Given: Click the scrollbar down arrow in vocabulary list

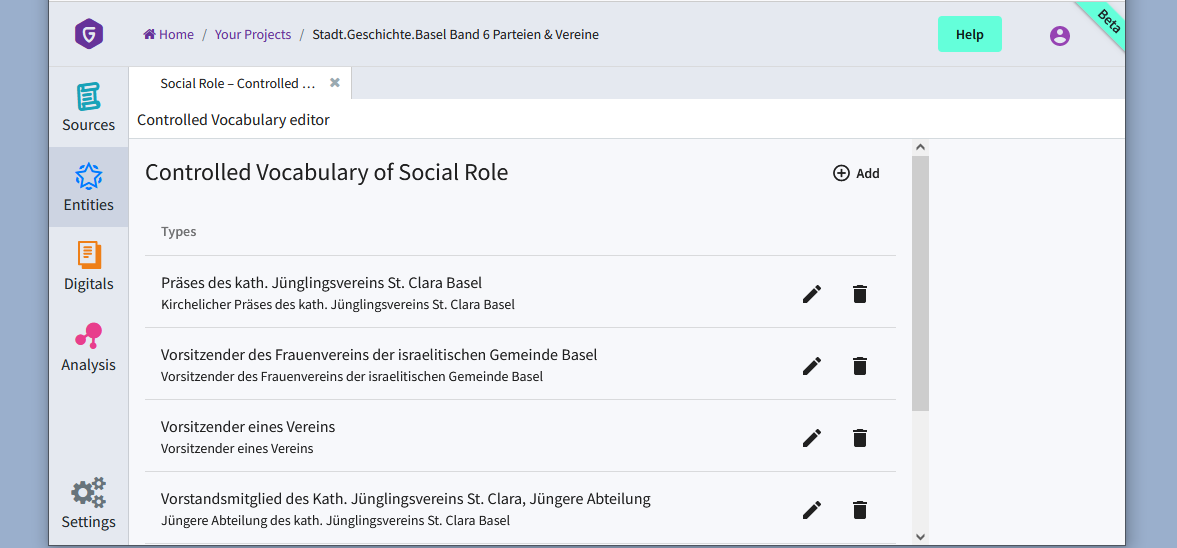Looking at the screenshot, I should coord(920,537).
